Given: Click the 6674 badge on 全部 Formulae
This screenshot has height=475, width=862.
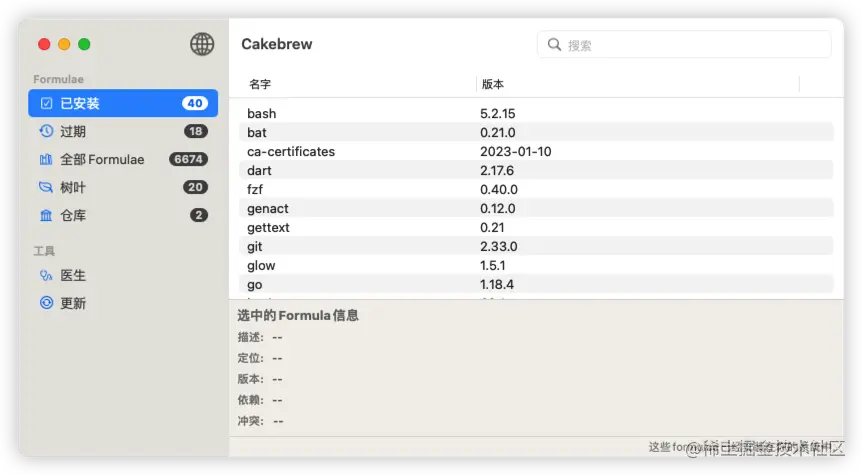Looking at the screenshot, I should pos(189,159).
